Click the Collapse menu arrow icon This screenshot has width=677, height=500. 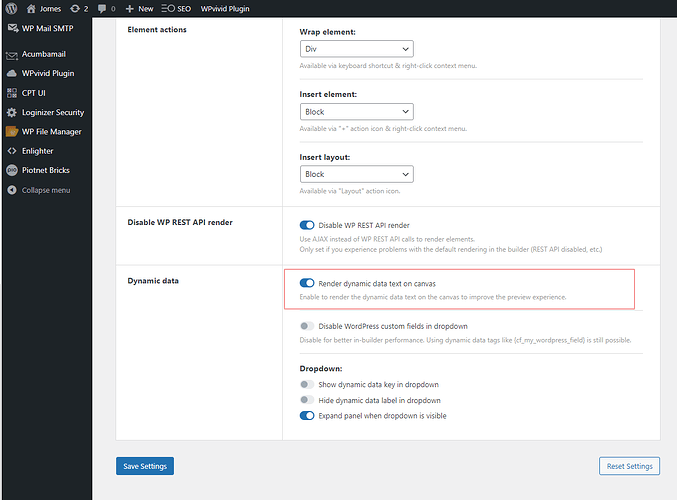point(12,190)
